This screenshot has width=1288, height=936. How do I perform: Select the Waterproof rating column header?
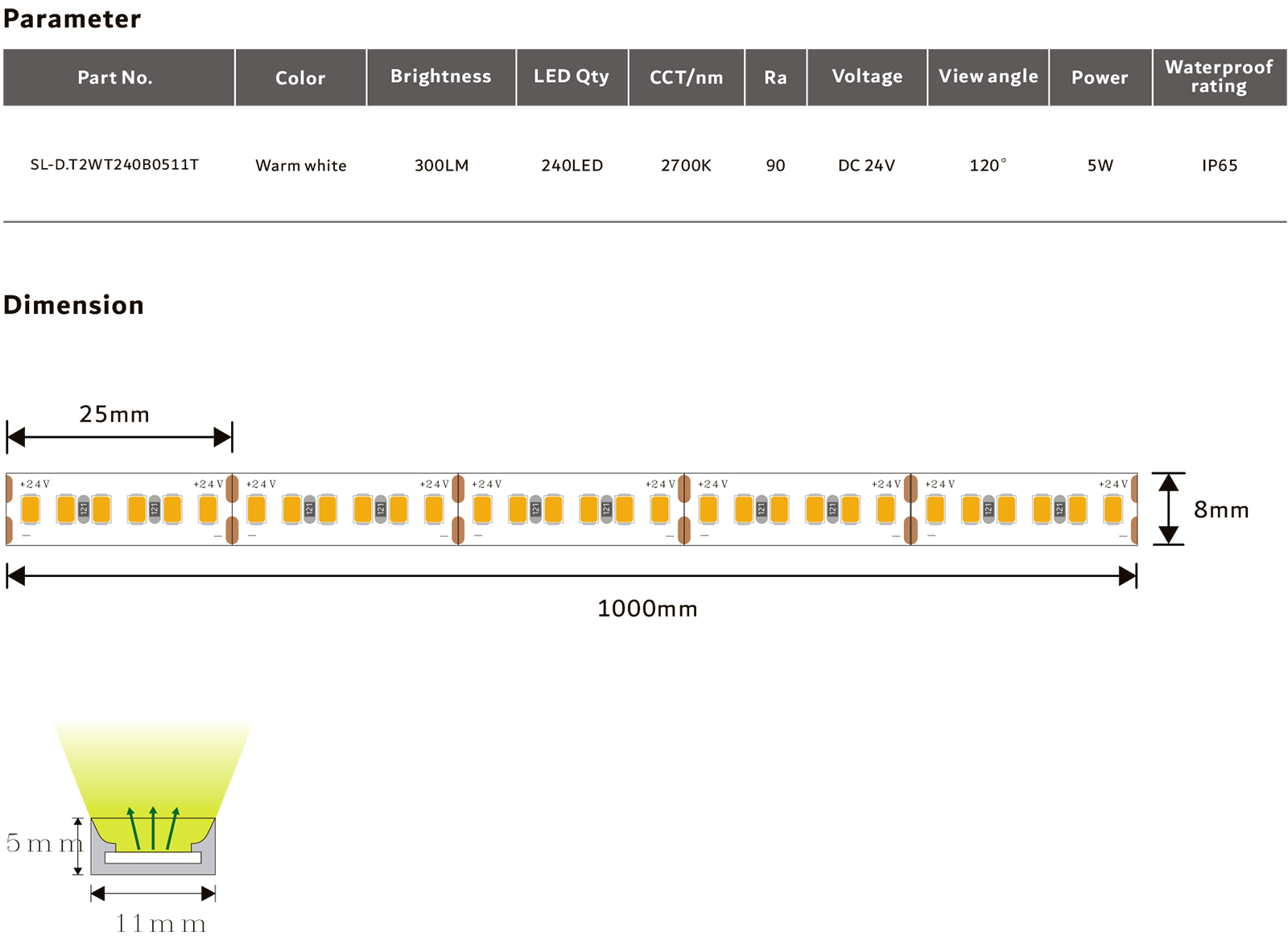tap(1219, 76)
